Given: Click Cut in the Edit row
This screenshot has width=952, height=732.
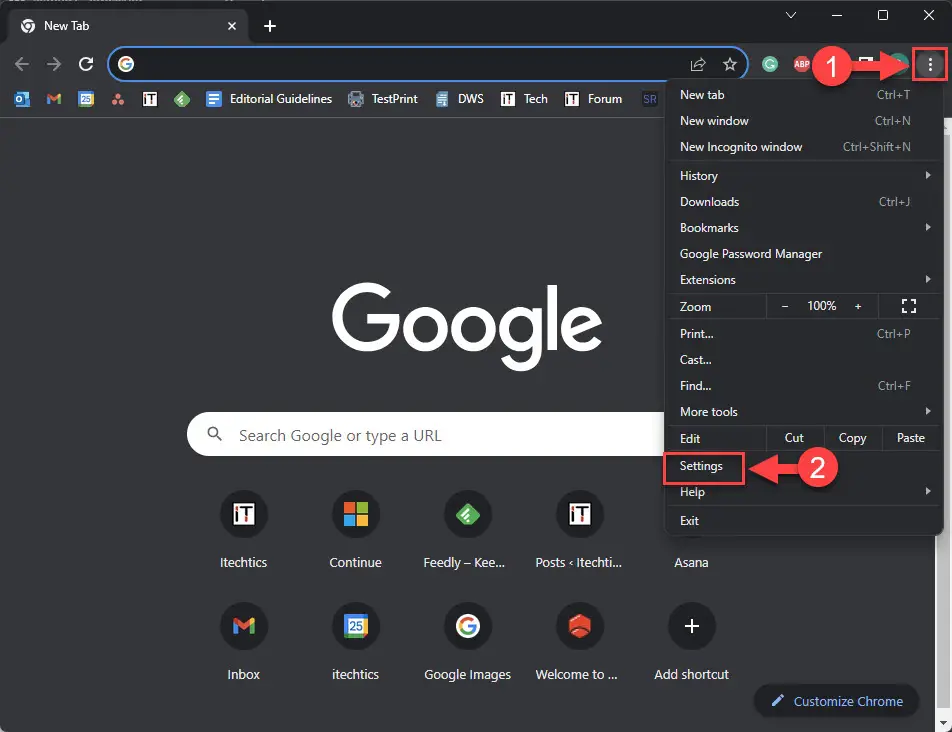Looking at the screenshot, I should pos(794,438).
